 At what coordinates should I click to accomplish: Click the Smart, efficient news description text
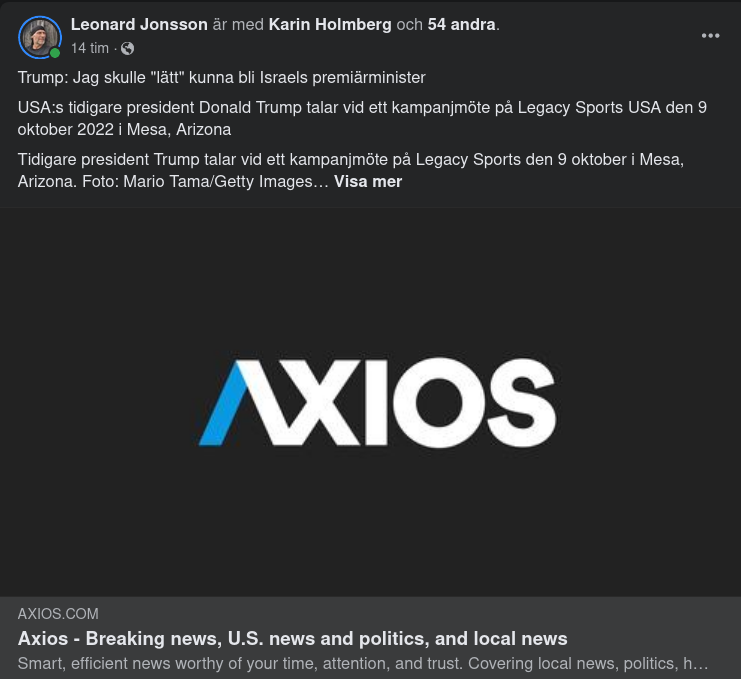[362, 663]
